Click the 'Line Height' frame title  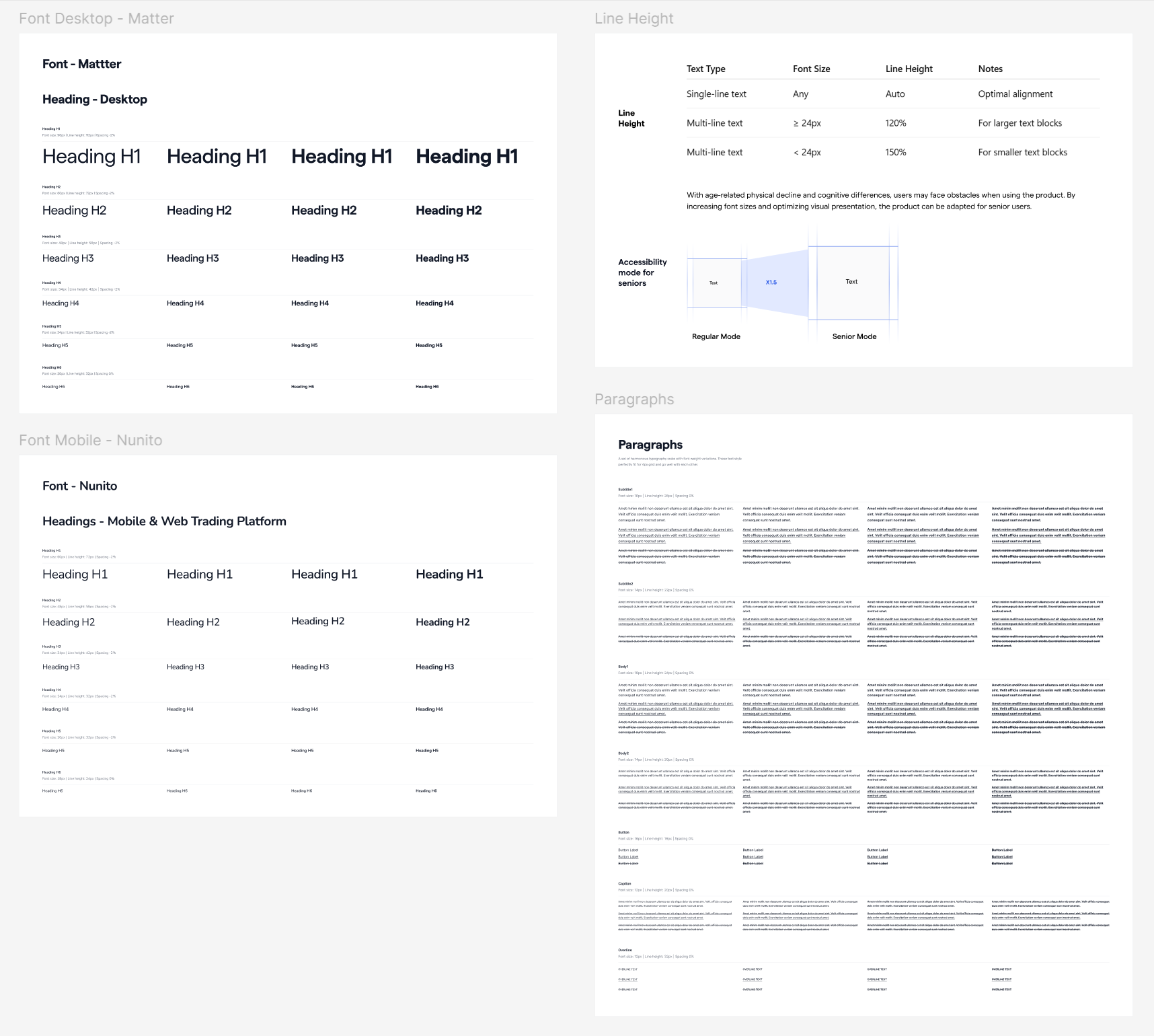click(633, 19)
